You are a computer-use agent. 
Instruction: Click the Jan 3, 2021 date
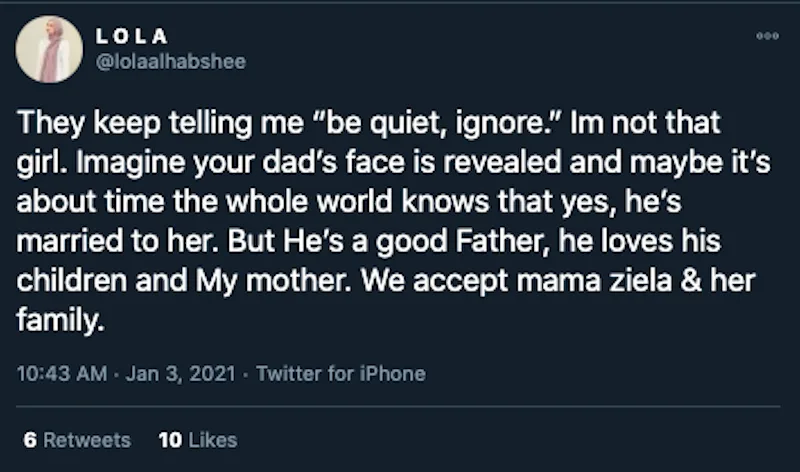click(x=175, y=374)
